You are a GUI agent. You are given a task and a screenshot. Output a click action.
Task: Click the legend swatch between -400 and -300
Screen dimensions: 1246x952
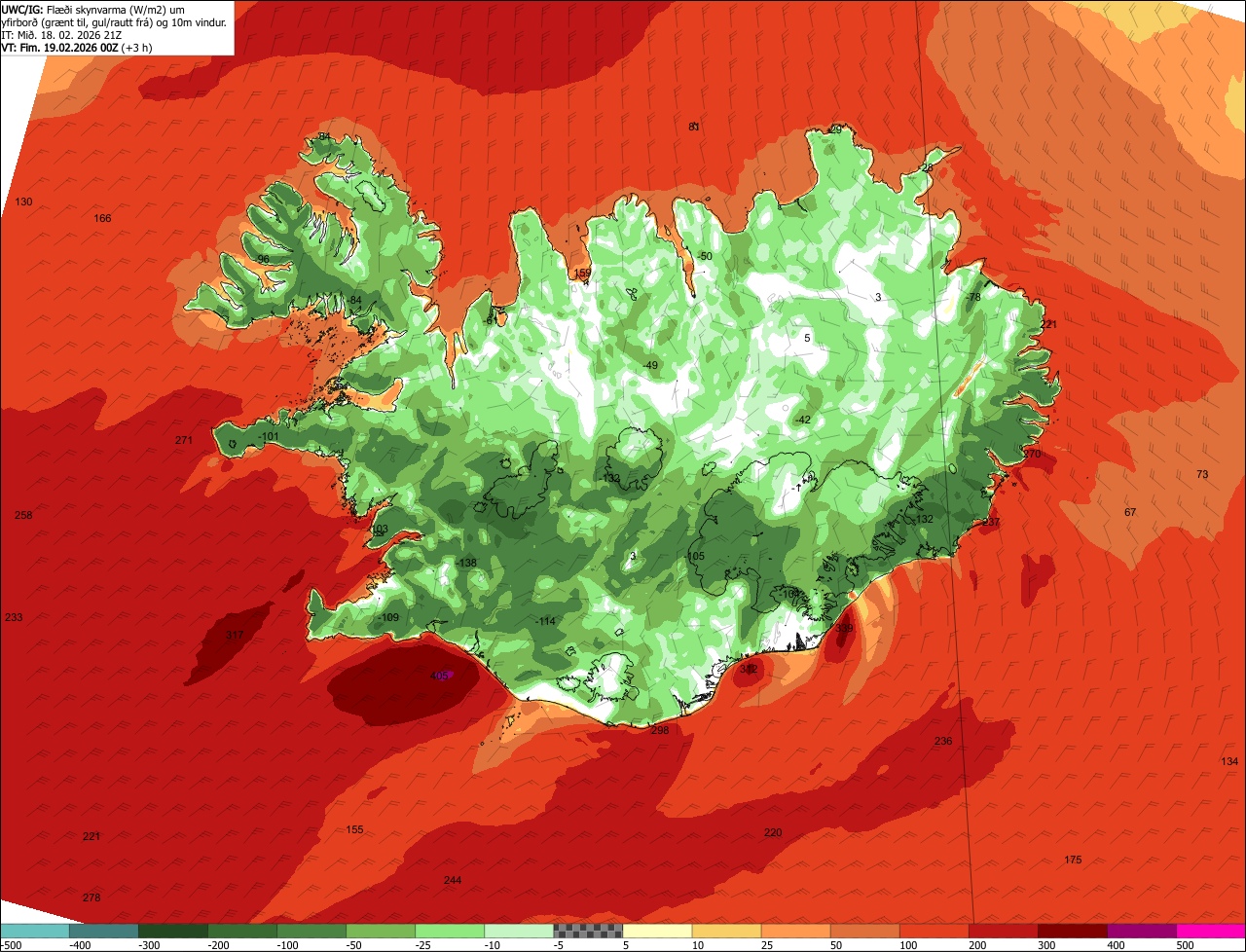click(103, 931)
